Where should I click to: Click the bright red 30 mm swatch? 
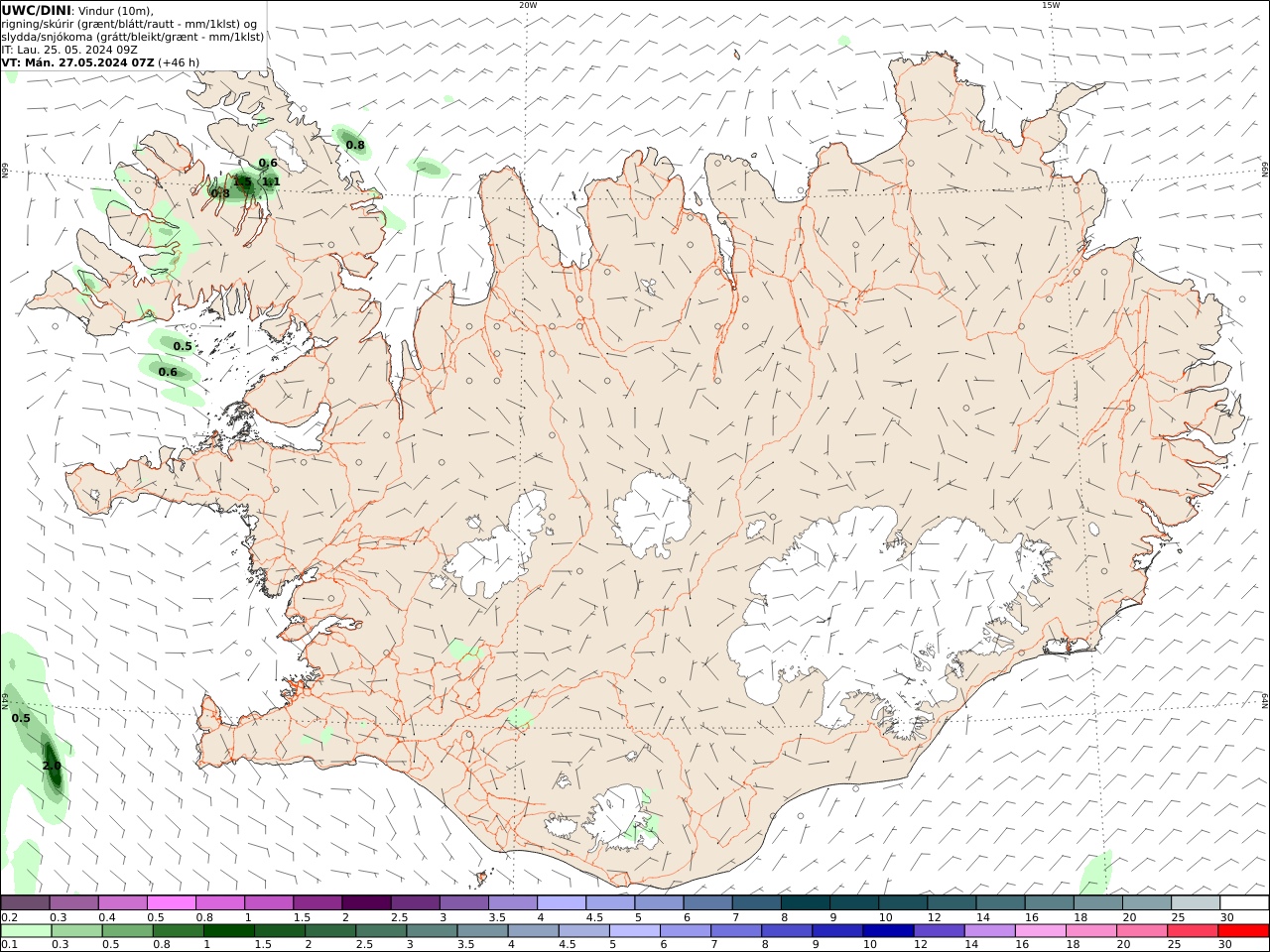tap(1243, 931)
